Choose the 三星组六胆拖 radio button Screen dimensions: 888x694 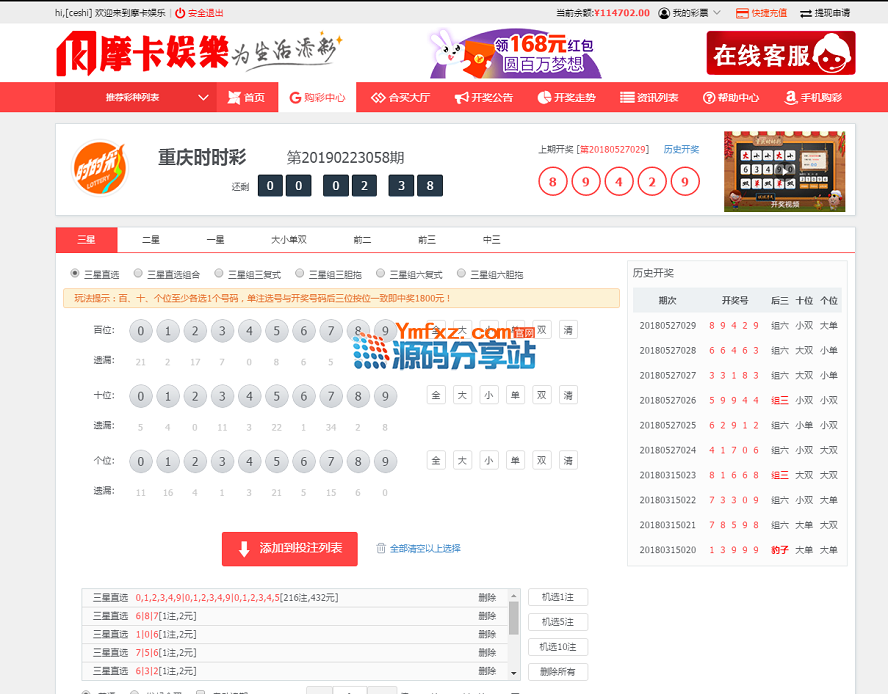461,273
